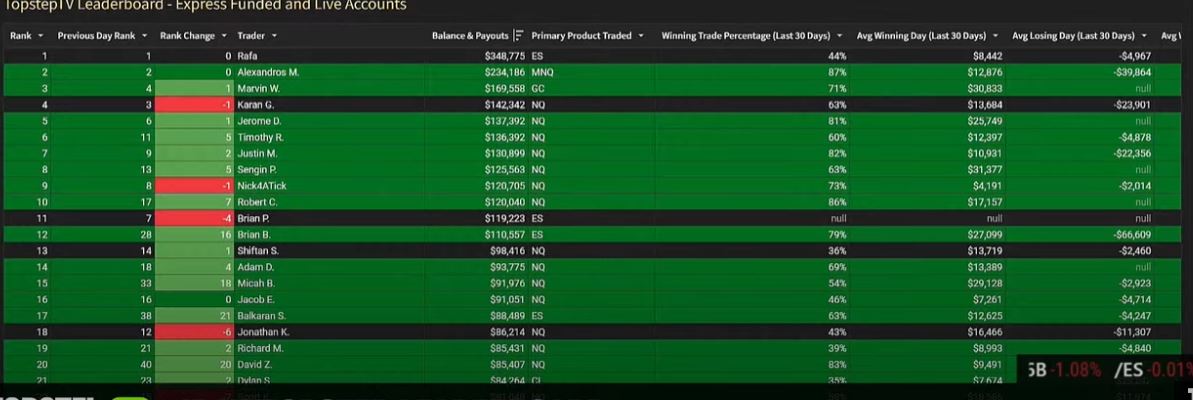Image resolution: width=1193 pixels, height=400 pixels.
Task: Click the -$39,864 avg losing day cell
Action: (x=1132, y=72)
